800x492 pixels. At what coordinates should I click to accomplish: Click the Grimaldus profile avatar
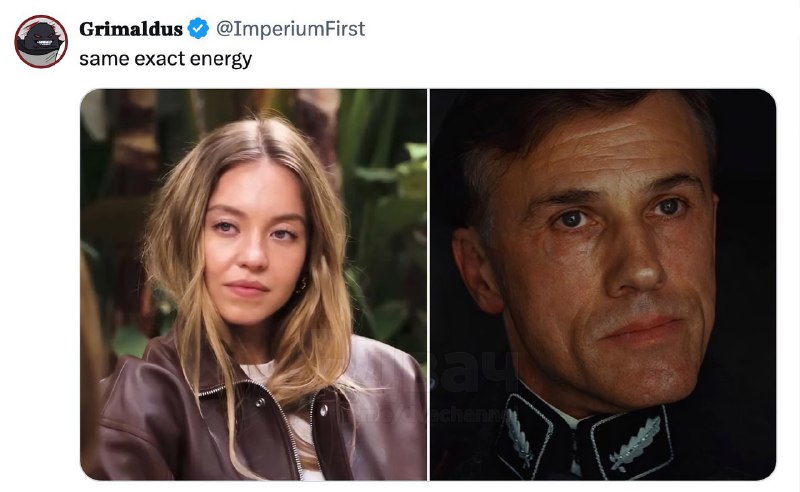click(41, 42)
